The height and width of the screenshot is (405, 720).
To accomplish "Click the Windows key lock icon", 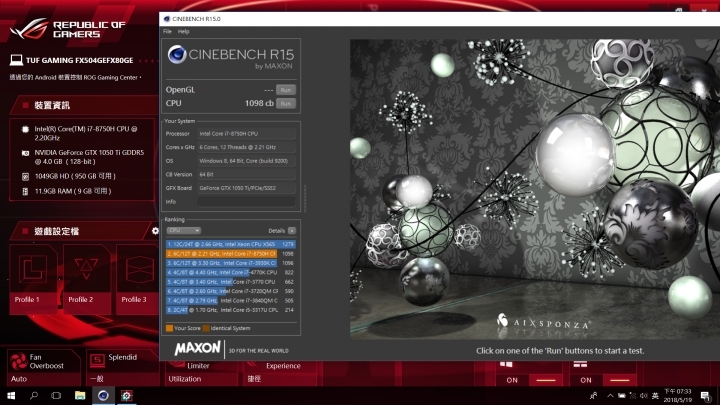I will tap(506, 365).
